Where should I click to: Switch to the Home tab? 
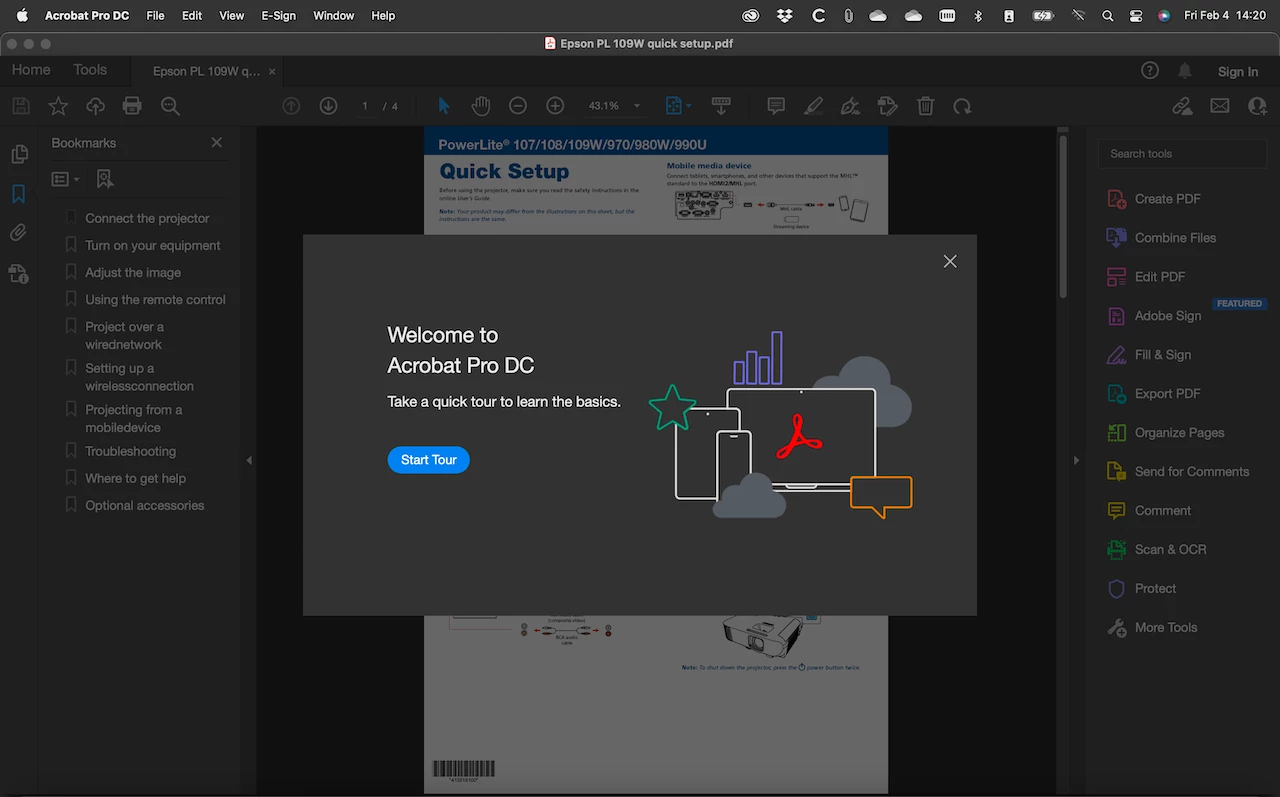(x=31, y=70)
